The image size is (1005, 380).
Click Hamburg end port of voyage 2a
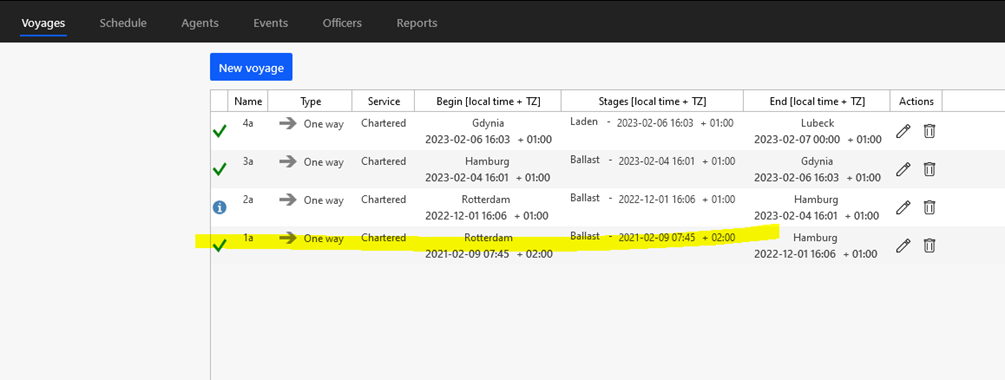tap(817, 199)
